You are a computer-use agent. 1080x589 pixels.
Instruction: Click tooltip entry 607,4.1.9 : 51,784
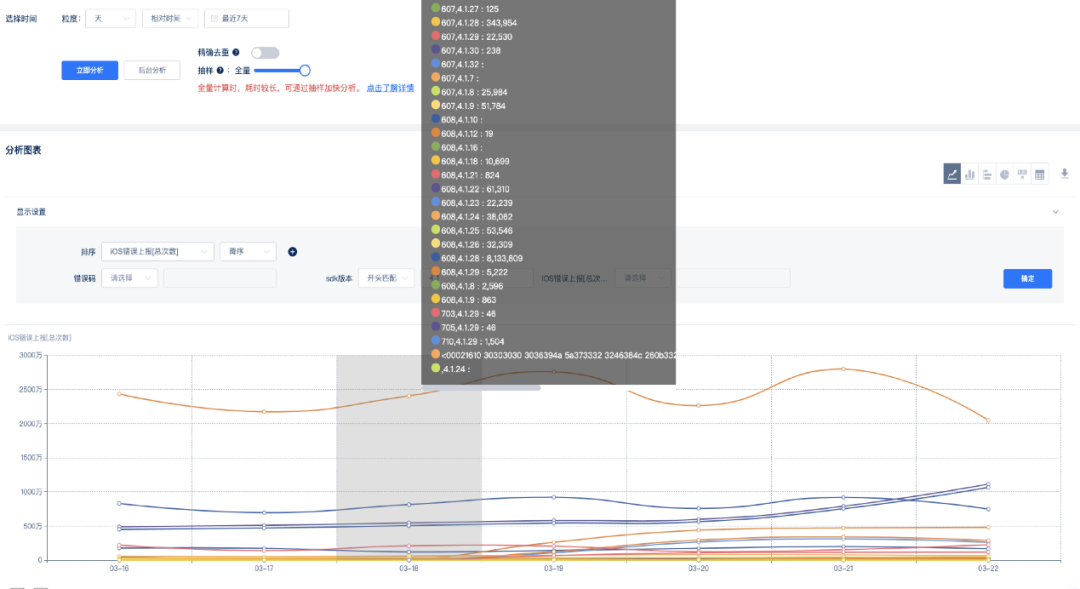click(x=468, y=106)
